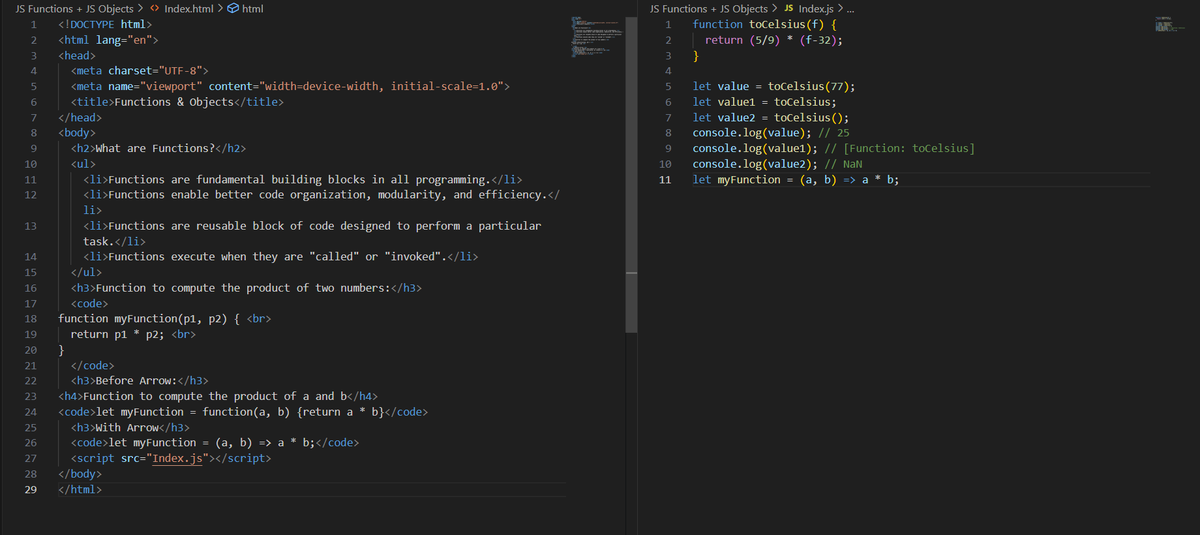1200x535 pixels.
Task: Click the closing </ul> tag
Action: [x=86, y=272]
